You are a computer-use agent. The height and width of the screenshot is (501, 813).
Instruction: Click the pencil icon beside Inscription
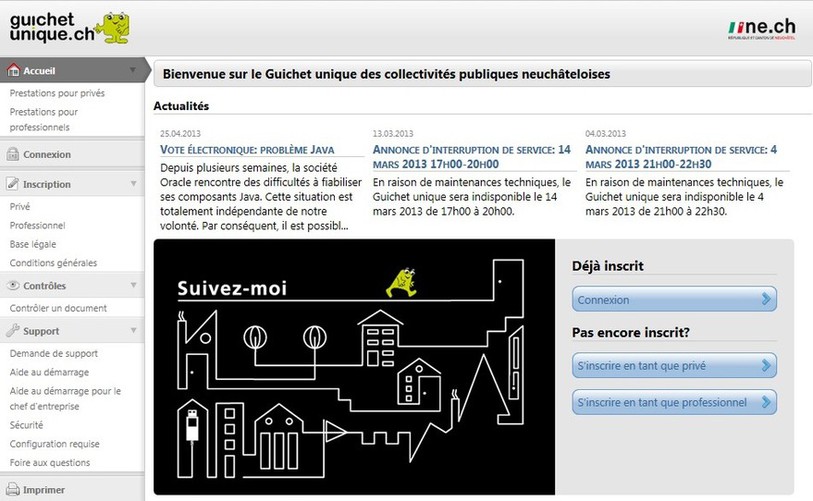[x=13, y=184]
